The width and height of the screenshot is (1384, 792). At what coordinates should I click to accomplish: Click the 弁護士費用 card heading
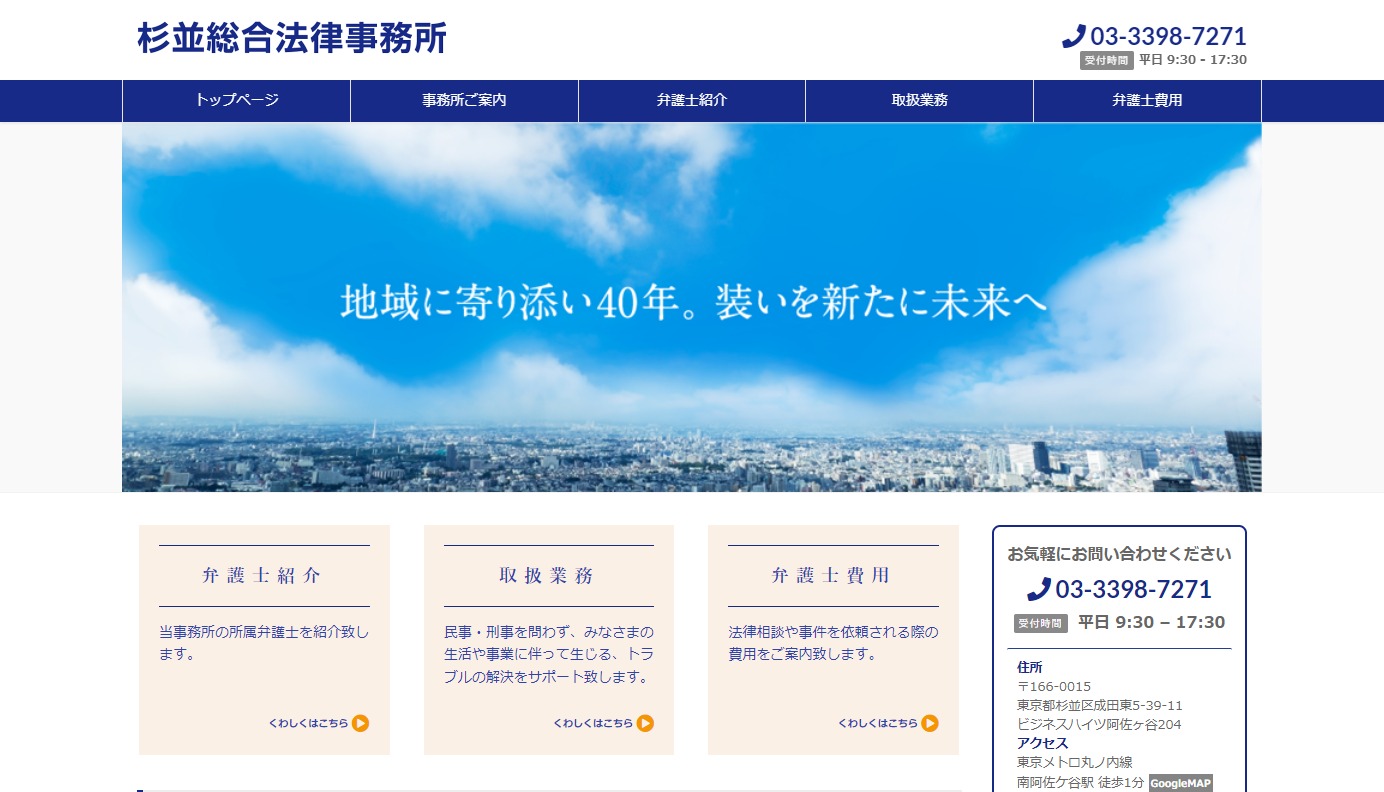[x=832, y=576]
